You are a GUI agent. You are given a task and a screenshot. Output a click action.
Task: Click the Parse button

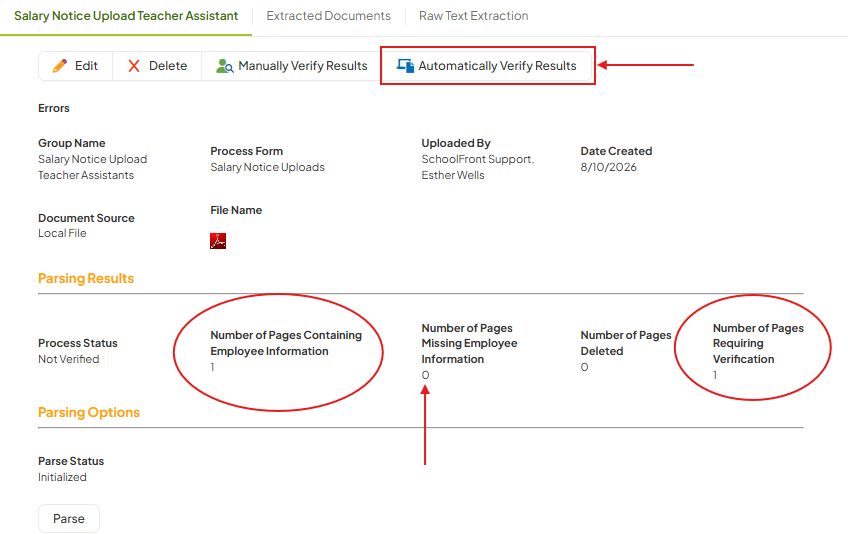click(x=69, y=518)
